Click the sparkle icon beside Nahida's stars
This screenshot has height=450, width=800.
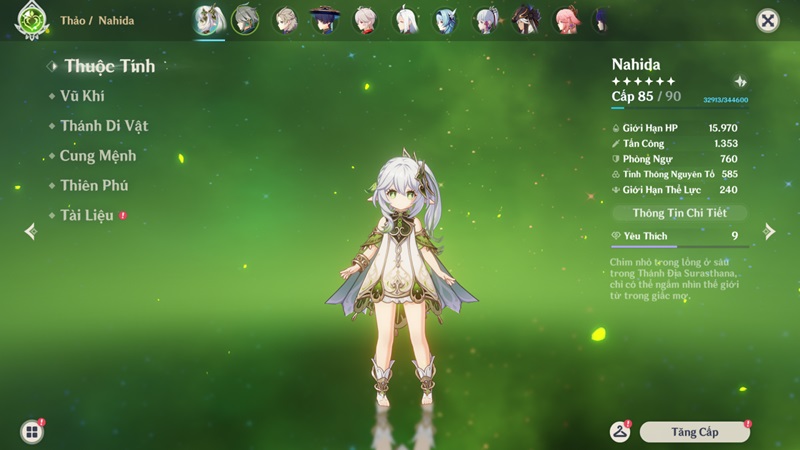pyautogui.click(x=740, y=81)
